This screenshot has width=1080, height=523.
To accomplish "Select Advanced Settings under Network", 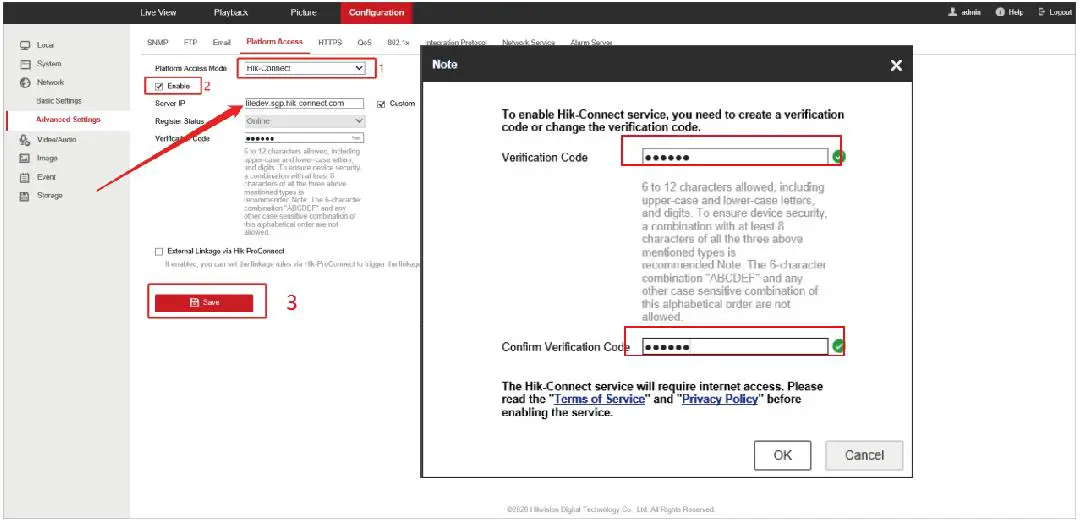I will point(68,120).
